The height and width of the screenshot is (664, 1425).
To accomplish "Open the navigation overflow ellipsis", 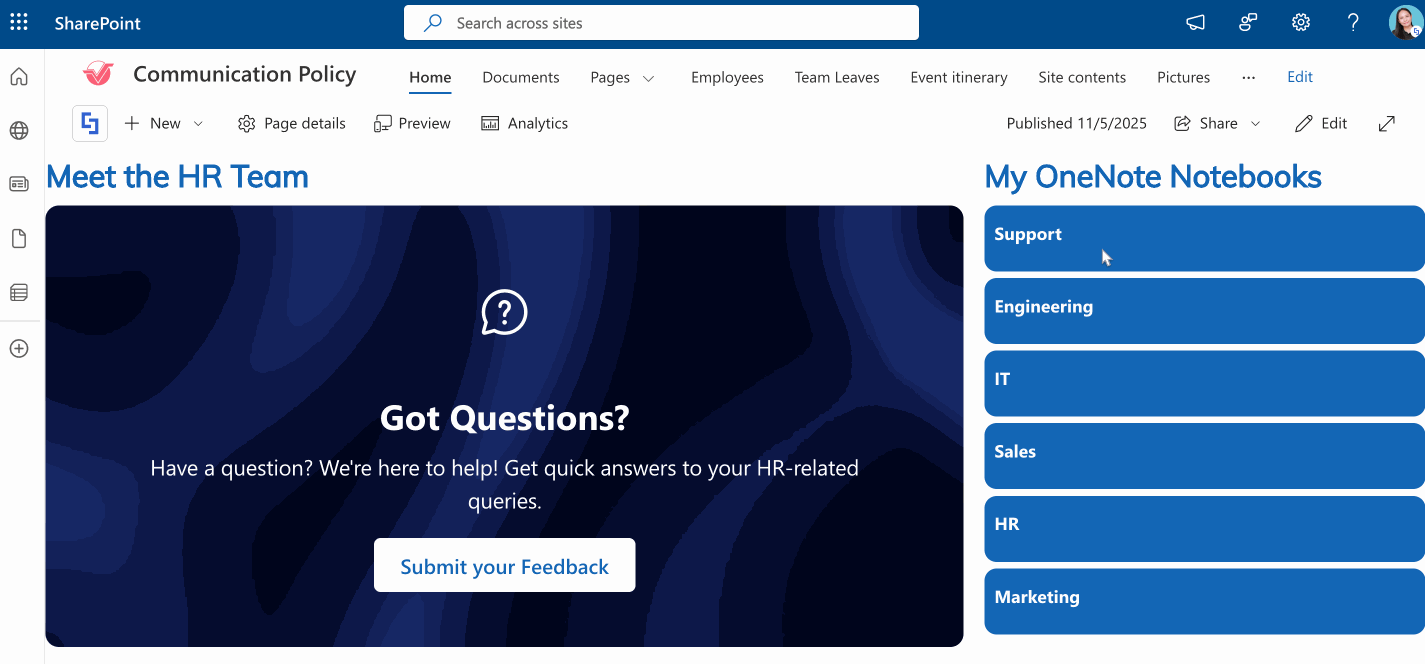I will (1248, 77).
